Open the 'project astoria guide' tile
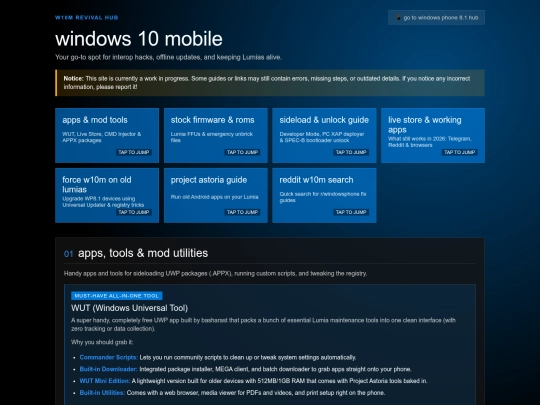The height and width of the screenshot is (405, 540). [x=216, y=195]
